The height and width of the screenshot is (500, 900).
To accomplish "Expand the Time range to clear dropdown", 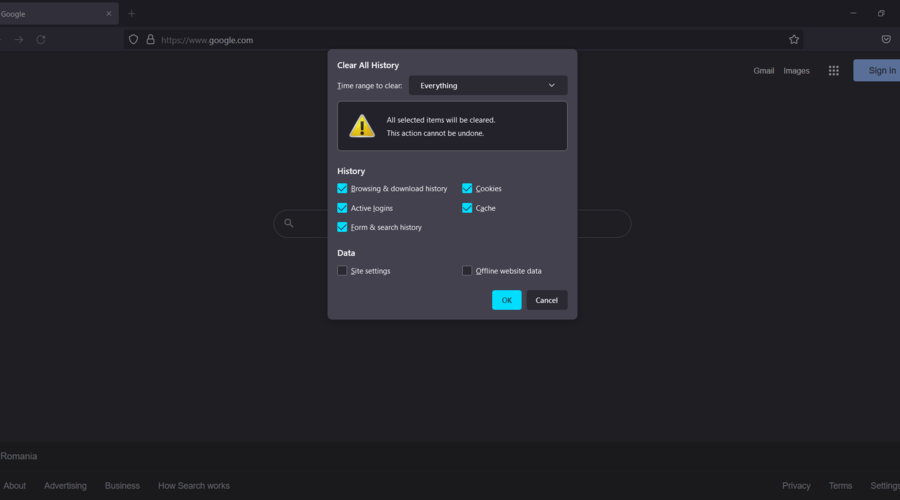I will pyautogui.click(x=488, y=86).
